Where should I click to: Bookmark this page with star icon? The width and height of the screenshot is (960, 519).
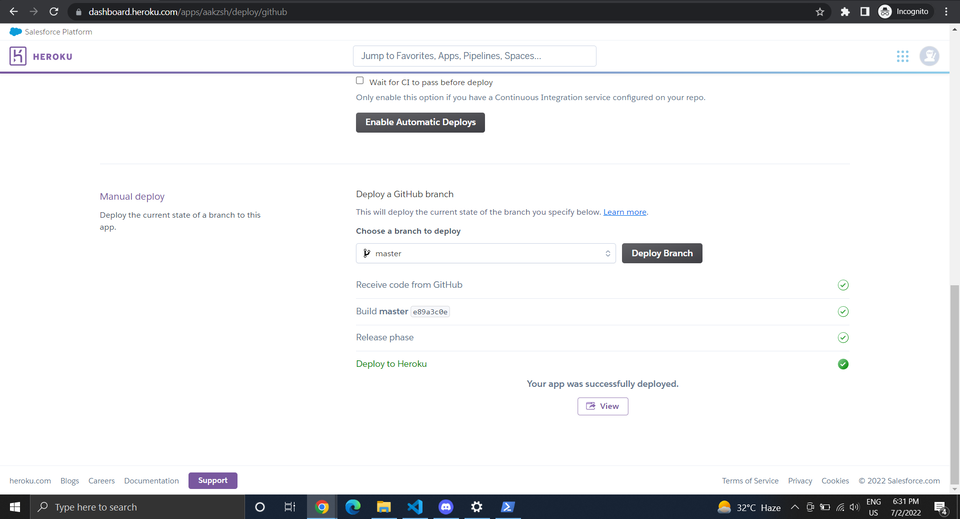pyautogui.click(x=820, y=12)
